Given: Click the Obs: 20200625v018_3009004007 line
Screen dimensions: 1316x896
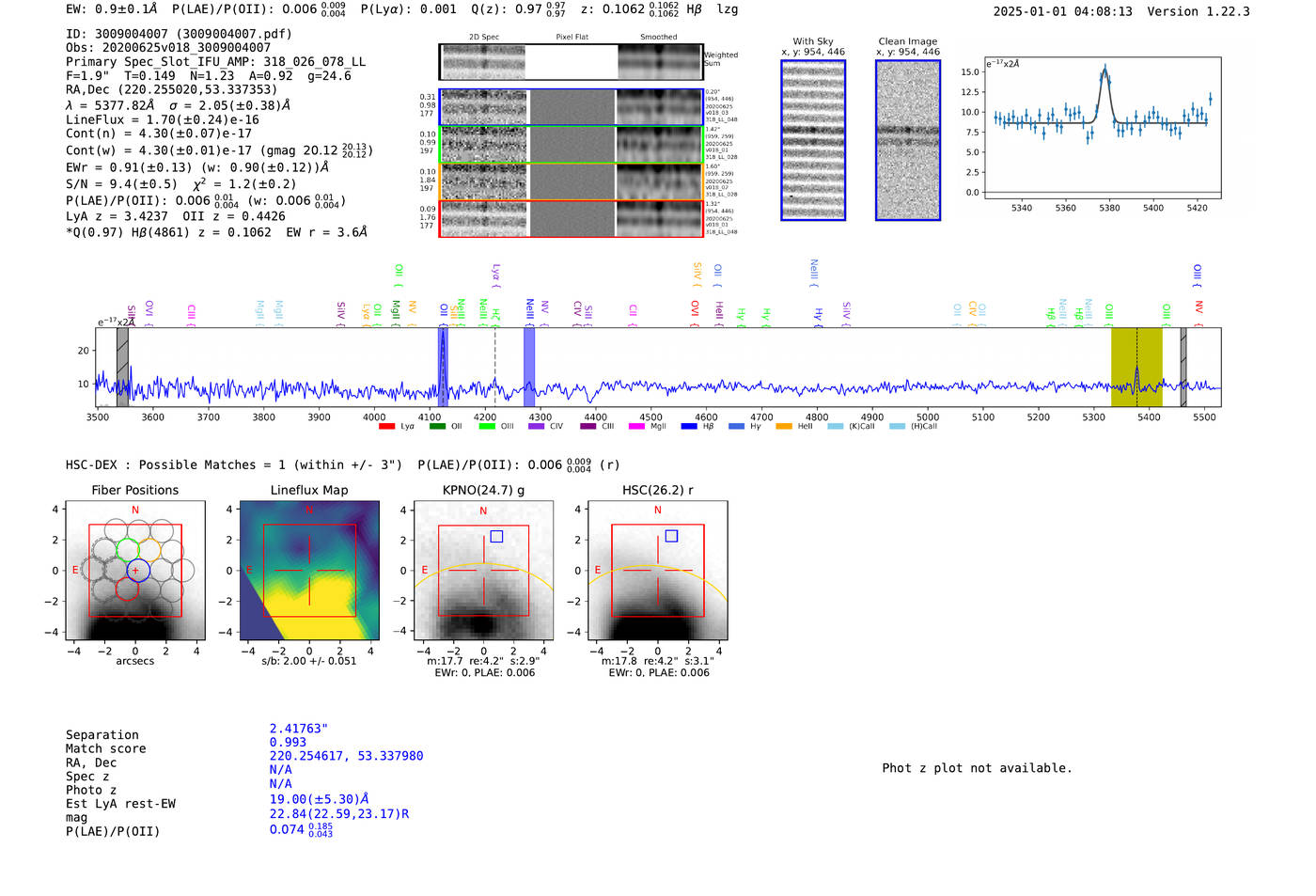Looking at the screenshot, I should pyautogui.click(x=168, y=48).
